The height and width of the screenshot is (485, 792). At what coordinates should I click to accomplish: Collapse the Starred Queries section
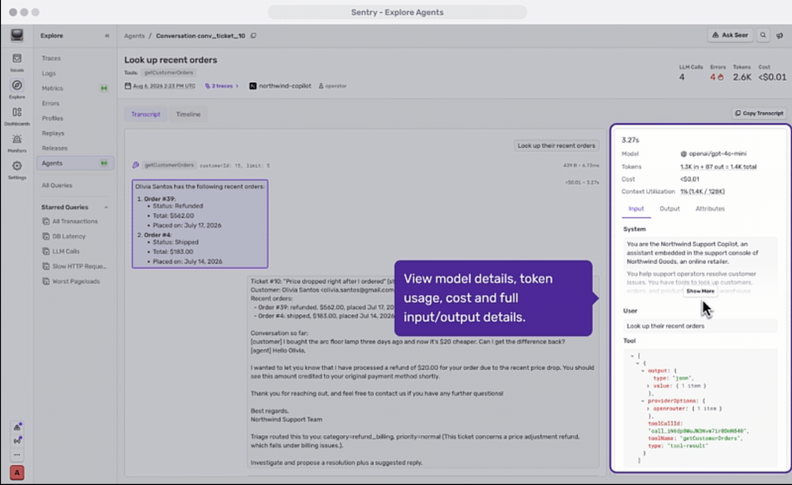(106, 207)
